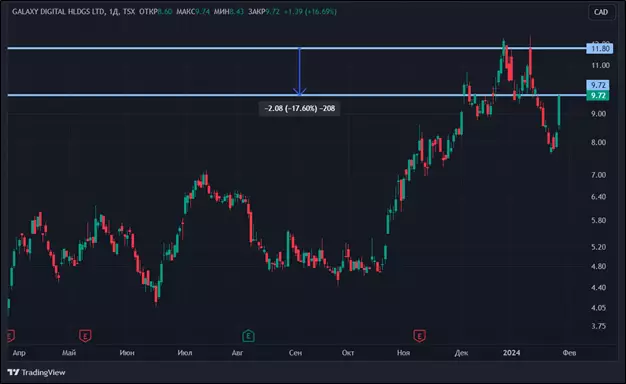626x384 pixels.
Task: Click the green 9.72 last price label
Action: [598, 95]
